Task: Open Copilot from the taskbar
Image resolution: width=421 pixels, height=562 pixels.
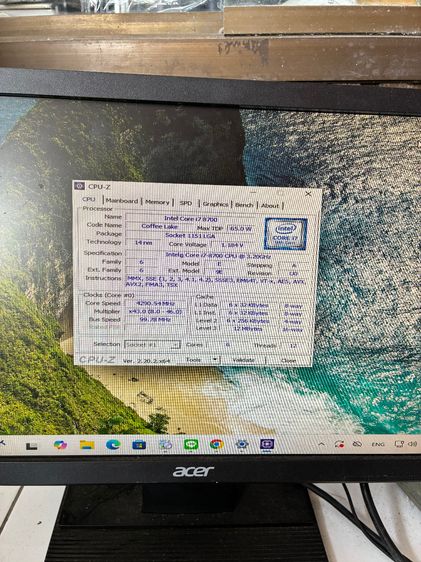Action: [x=60, y=445]
